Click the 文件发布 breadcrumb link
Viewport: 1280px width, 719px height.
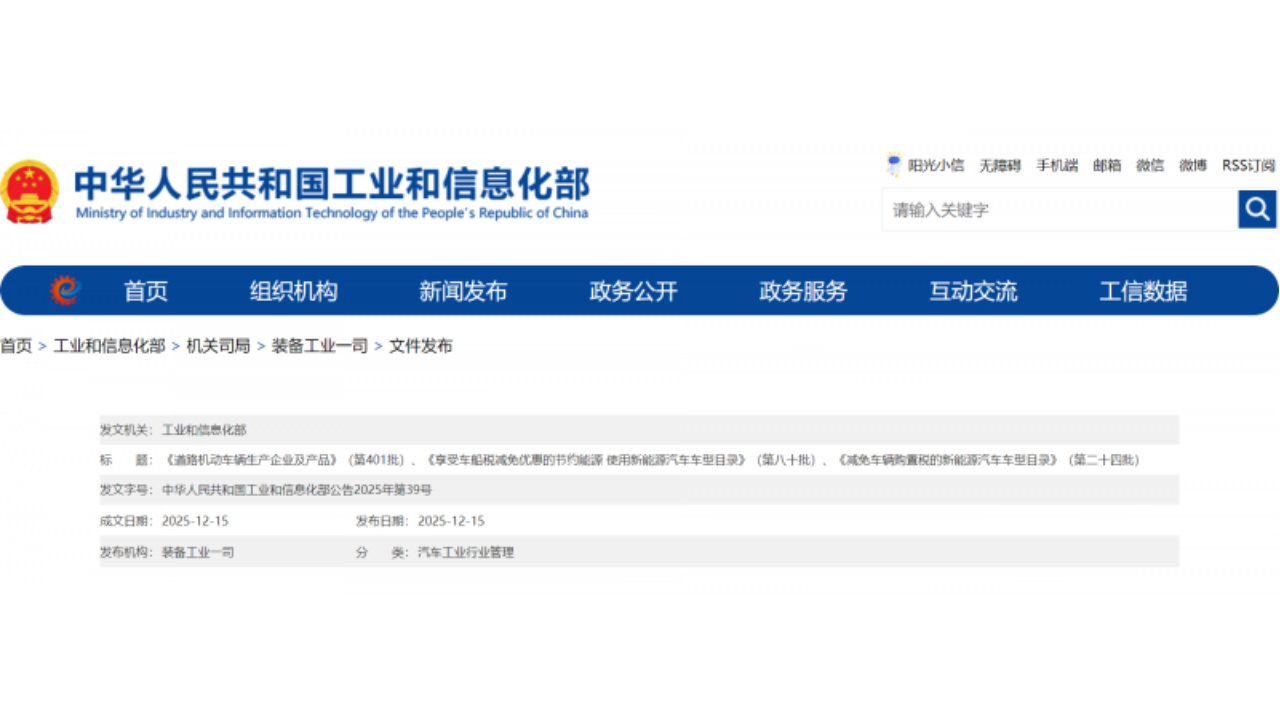click(421, 347)
